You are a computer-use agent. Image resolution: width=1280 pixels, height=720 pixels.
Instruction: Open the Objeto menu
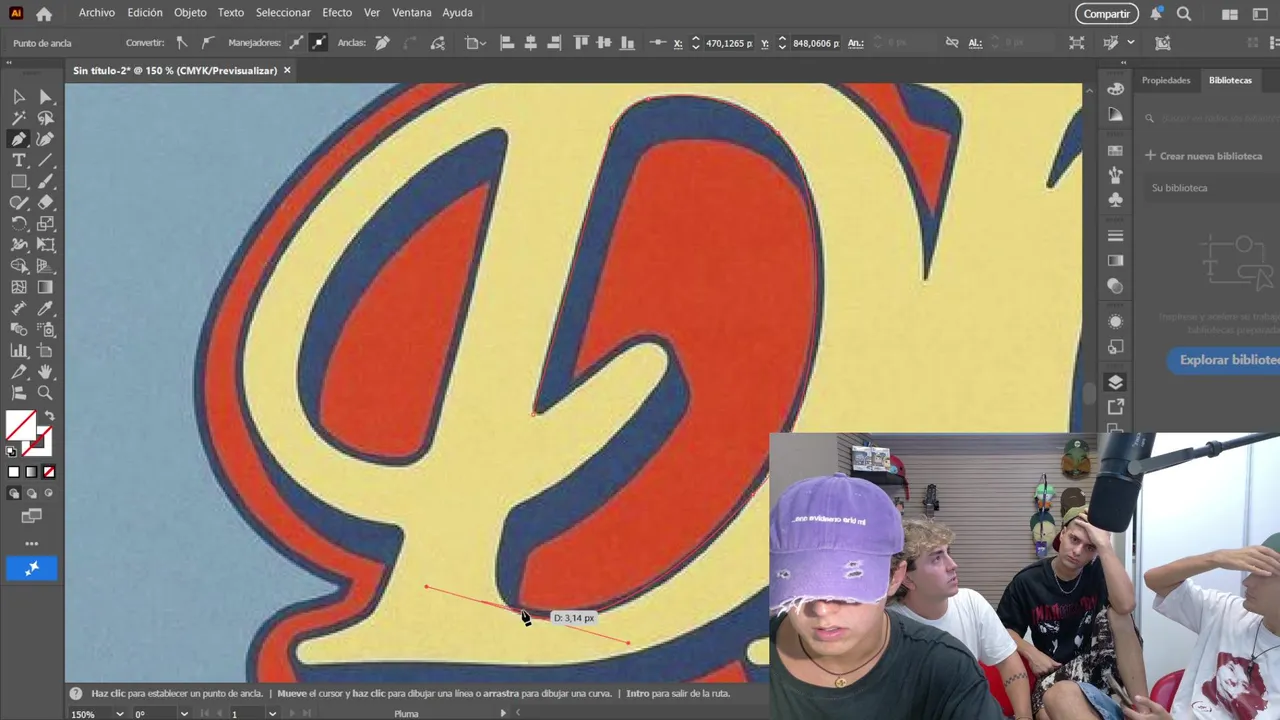click(190, 13)
